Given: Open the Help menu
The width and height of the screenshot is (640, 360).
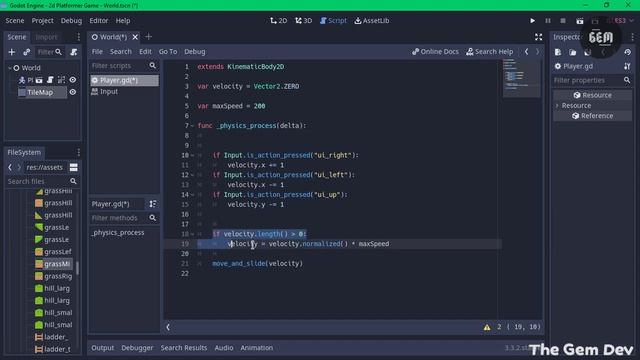Looking at the screenshot, I should point(122,21).
